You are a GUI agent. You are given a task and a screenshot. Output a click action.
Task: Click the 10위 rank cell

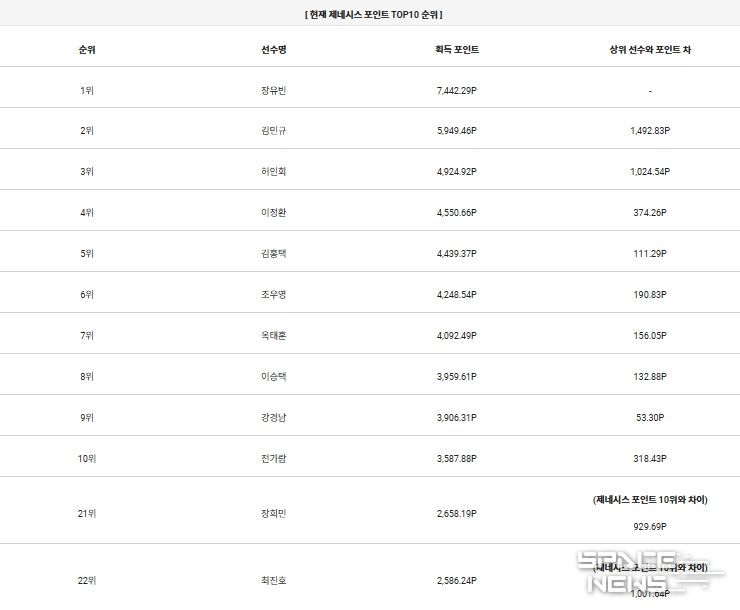(87, 459)
